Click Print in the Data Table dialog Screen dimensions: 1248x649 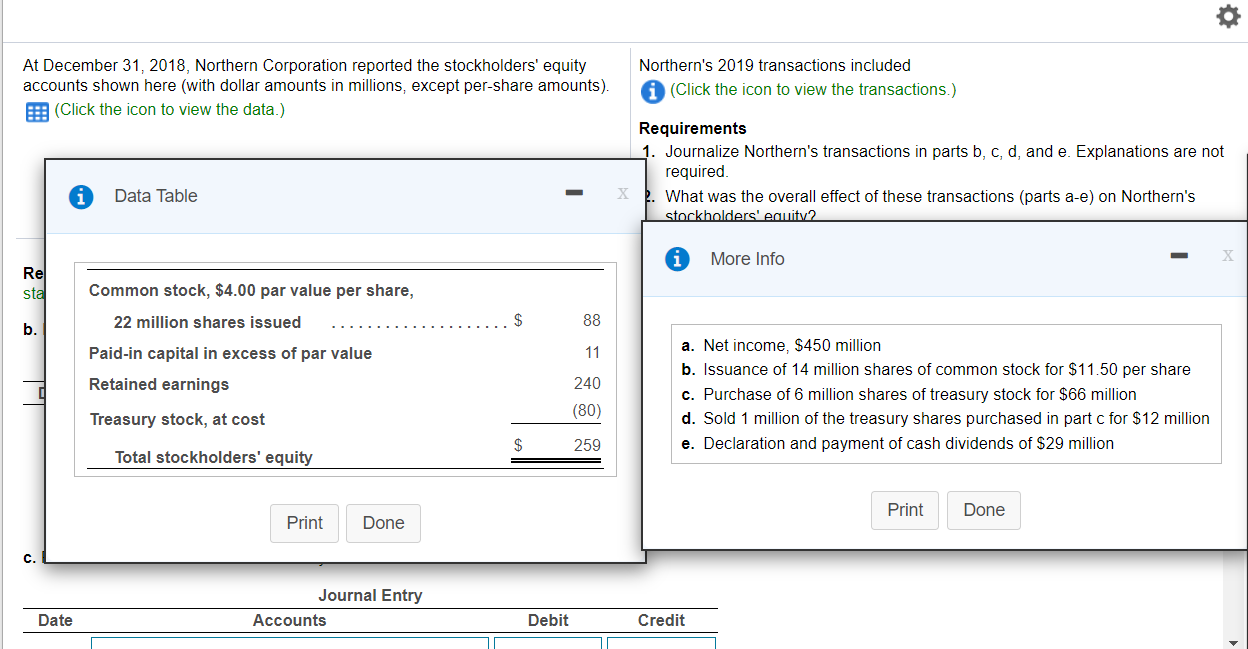pos(304,523)
